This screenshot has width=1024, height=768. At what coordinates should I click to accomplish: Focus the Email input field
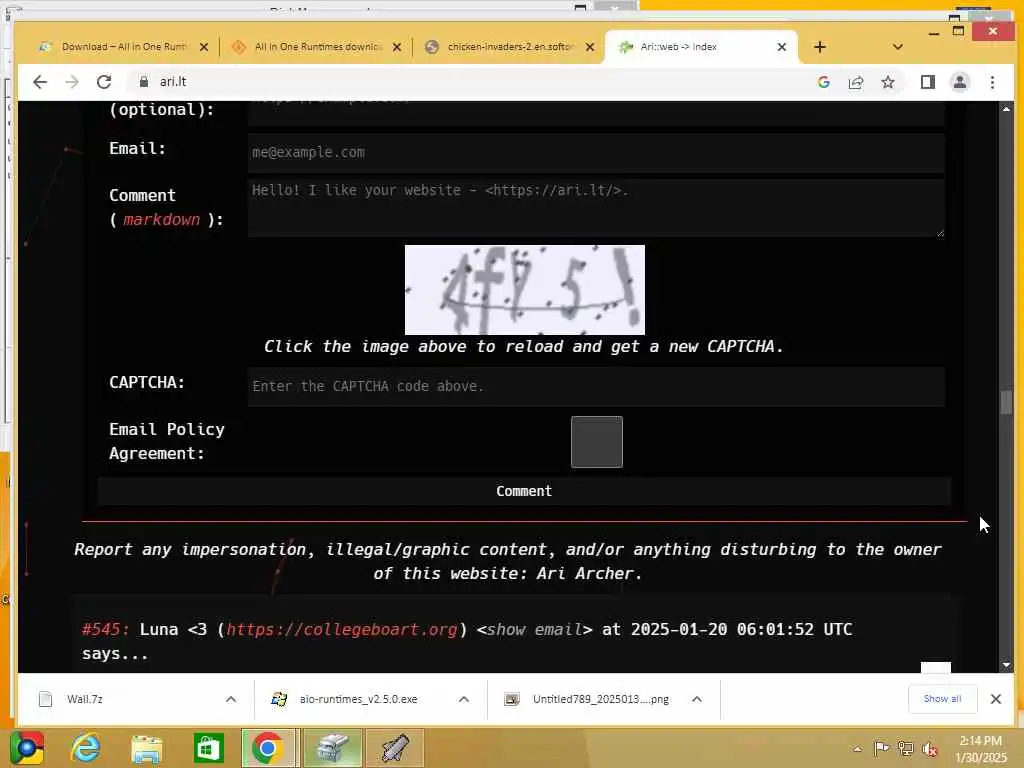(596, 153)
